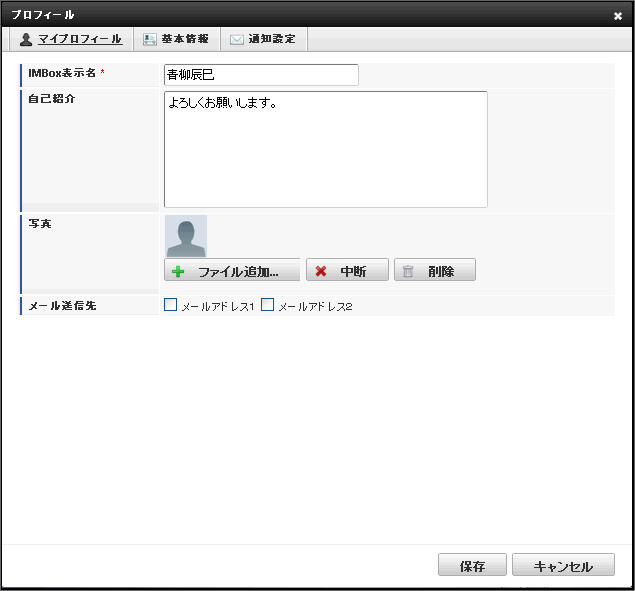The height and width of the screenshot is (591, 635).
Task: Click the envelope icon on 通知設定 tab
Action: click(x=237, y=40)
